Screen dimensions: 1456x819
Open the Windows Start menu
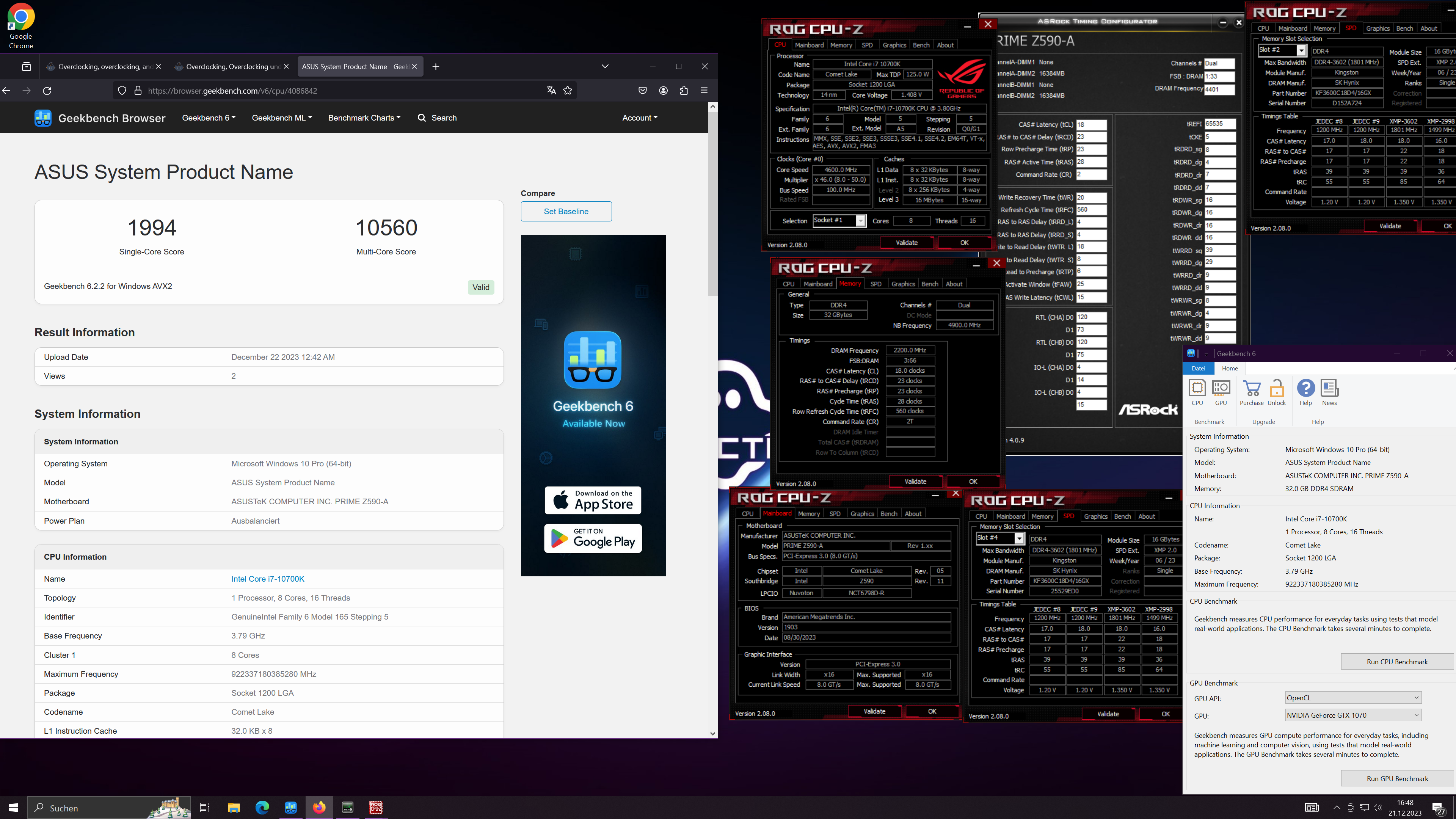[x=14, y=808]
